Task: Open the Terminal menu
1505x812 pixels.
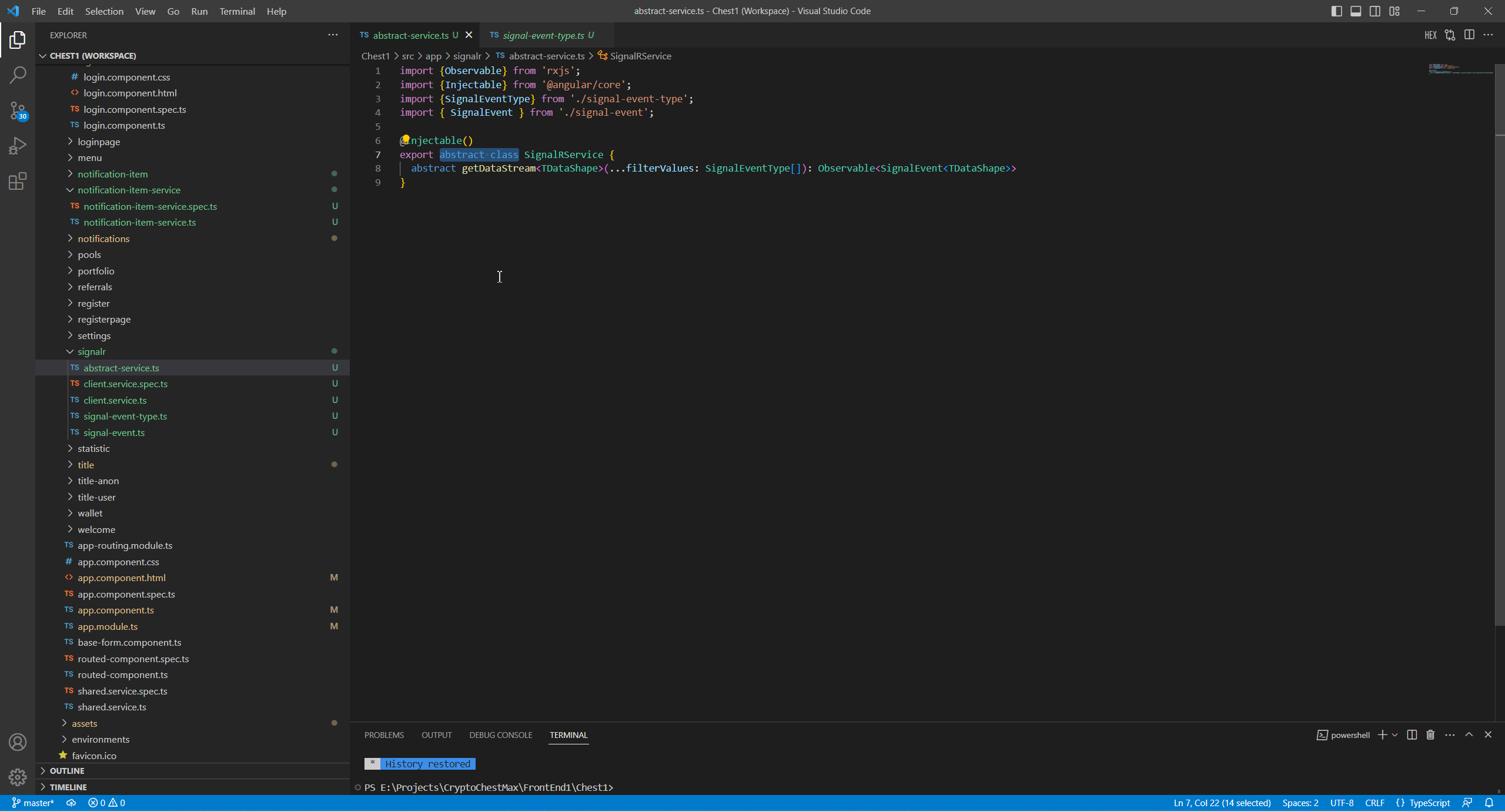Action: point(237,11)
